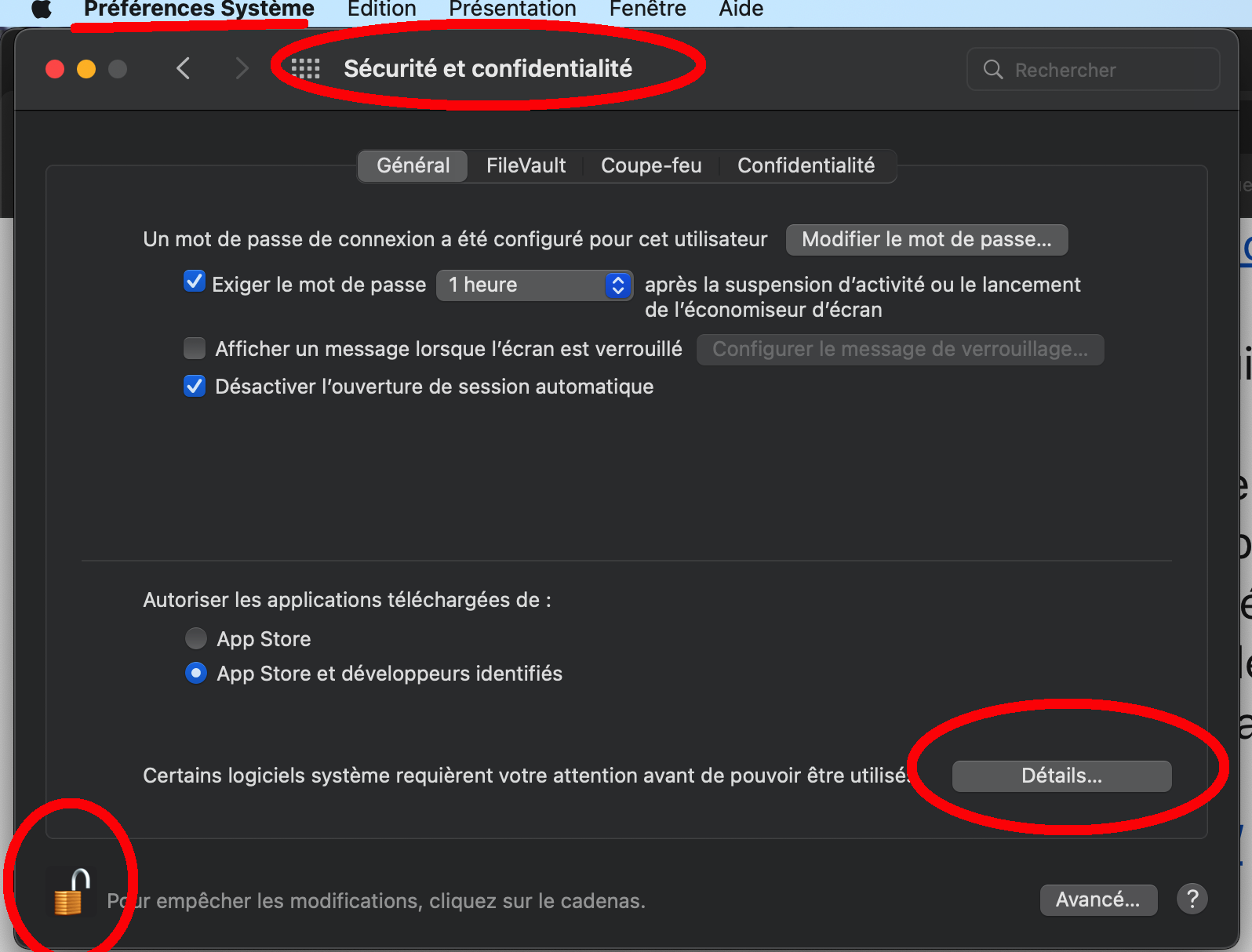The image size is (1252, 952).
Task: Click the 'Détails...' button
Action: point(1061,776)
